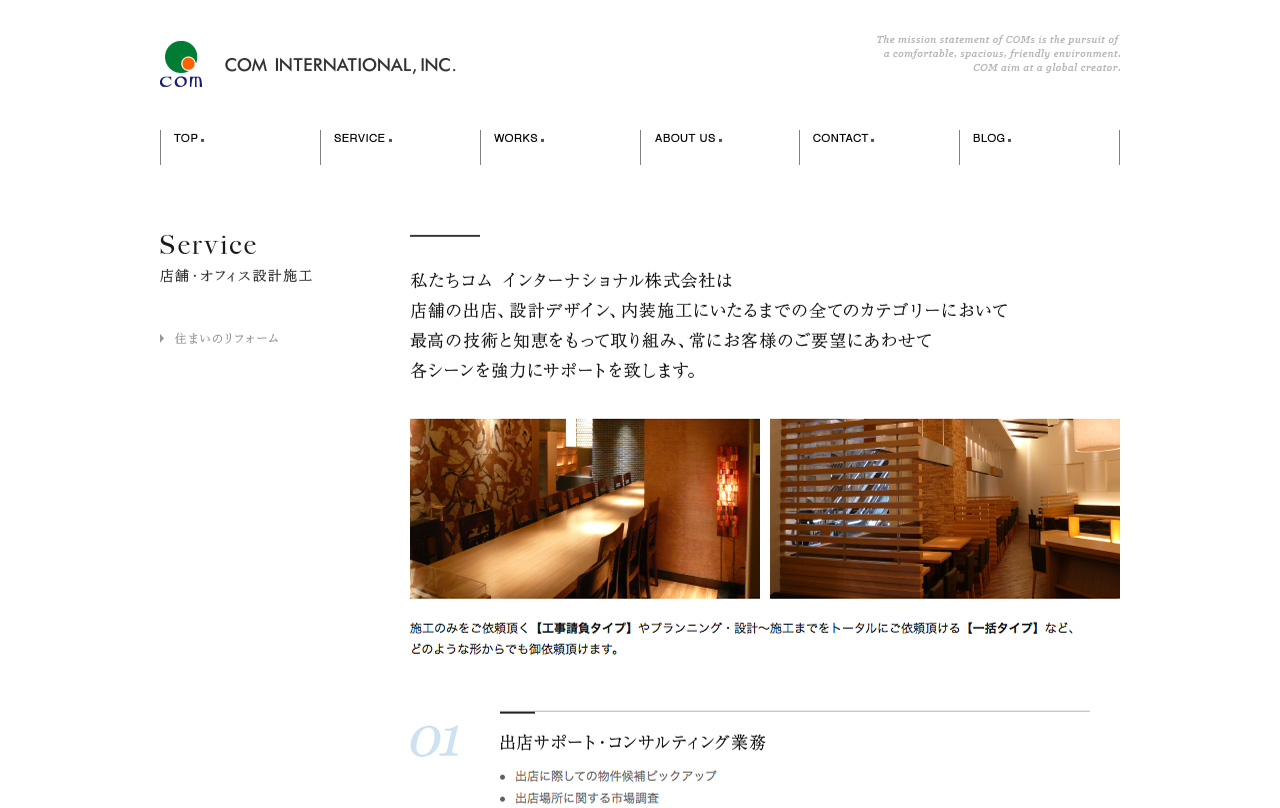Click the 店舗・オフィス設計施工 subtitle

(x=236, y=276)
